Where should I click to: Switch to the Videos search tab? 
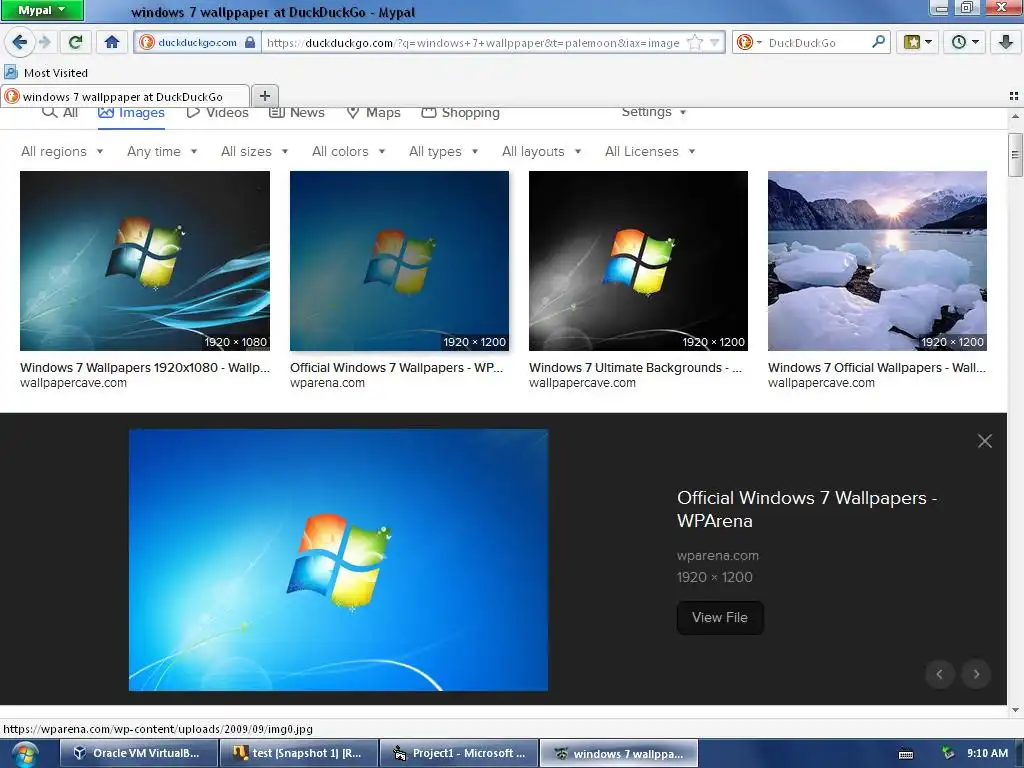(217, 112)
